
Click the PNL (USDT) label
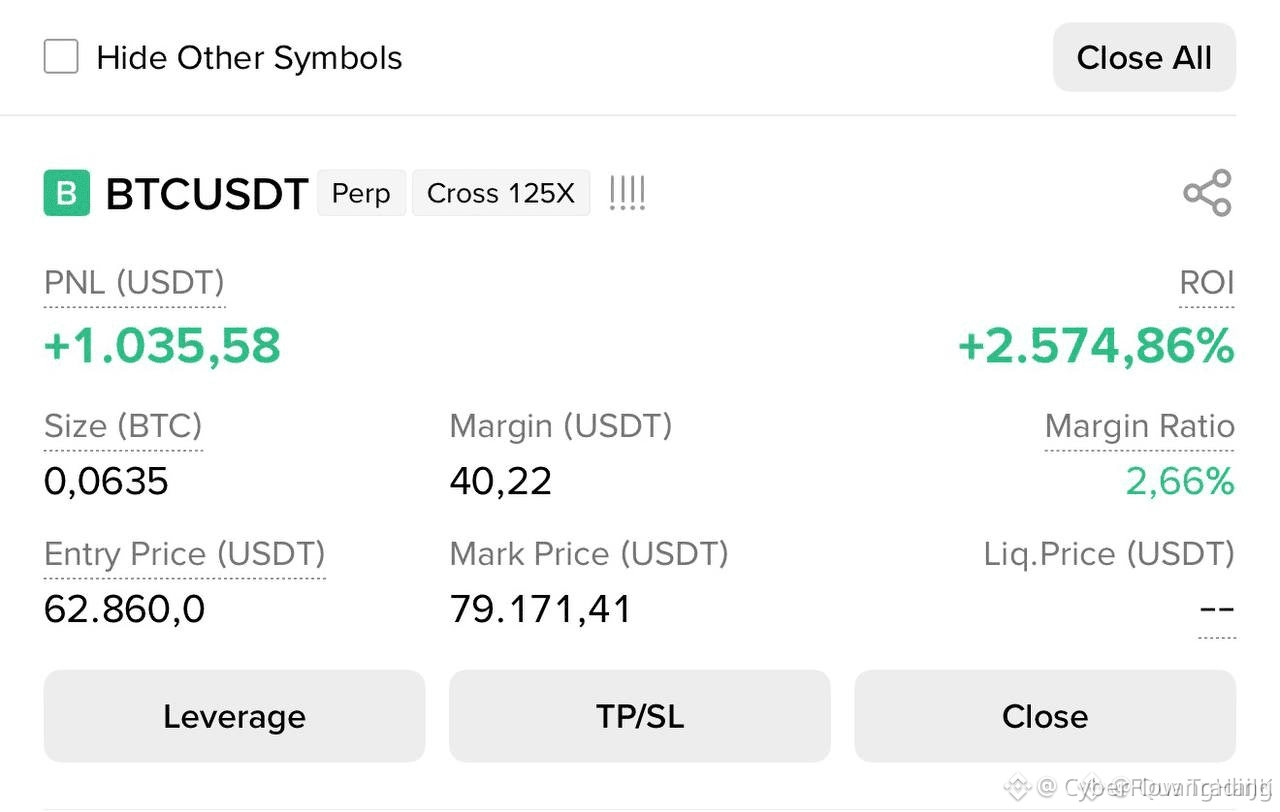pyautogui.click(x=134, y=284)
